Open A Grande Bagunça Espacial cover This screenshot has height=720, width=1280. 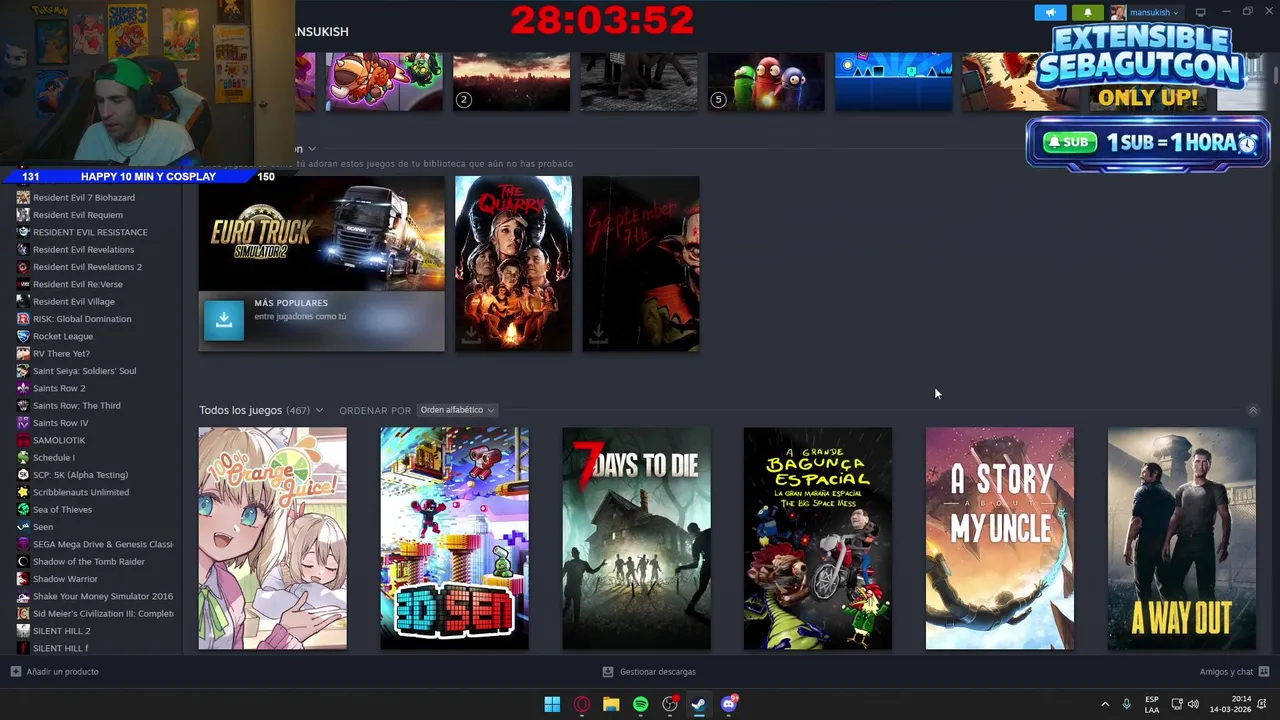pyautogui.click(x=818, y=539)
